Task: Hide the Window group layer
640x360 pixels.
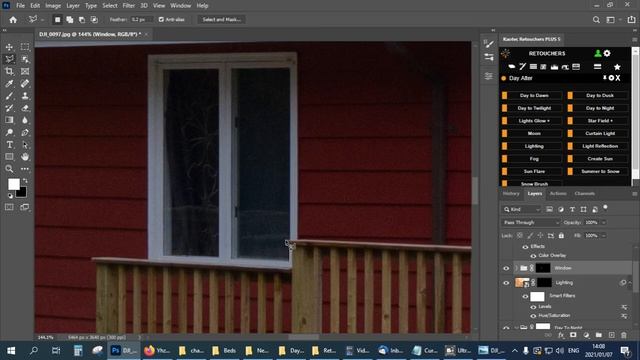Action: click(x=506, y=269)
